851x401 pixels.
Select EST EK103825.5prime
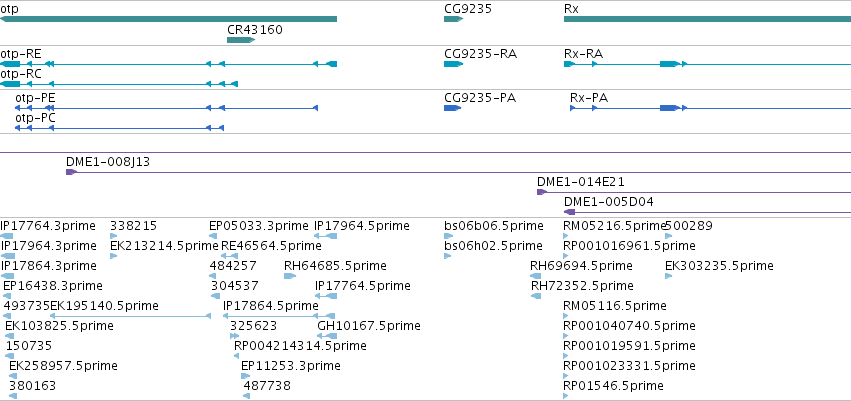[9, 336]
